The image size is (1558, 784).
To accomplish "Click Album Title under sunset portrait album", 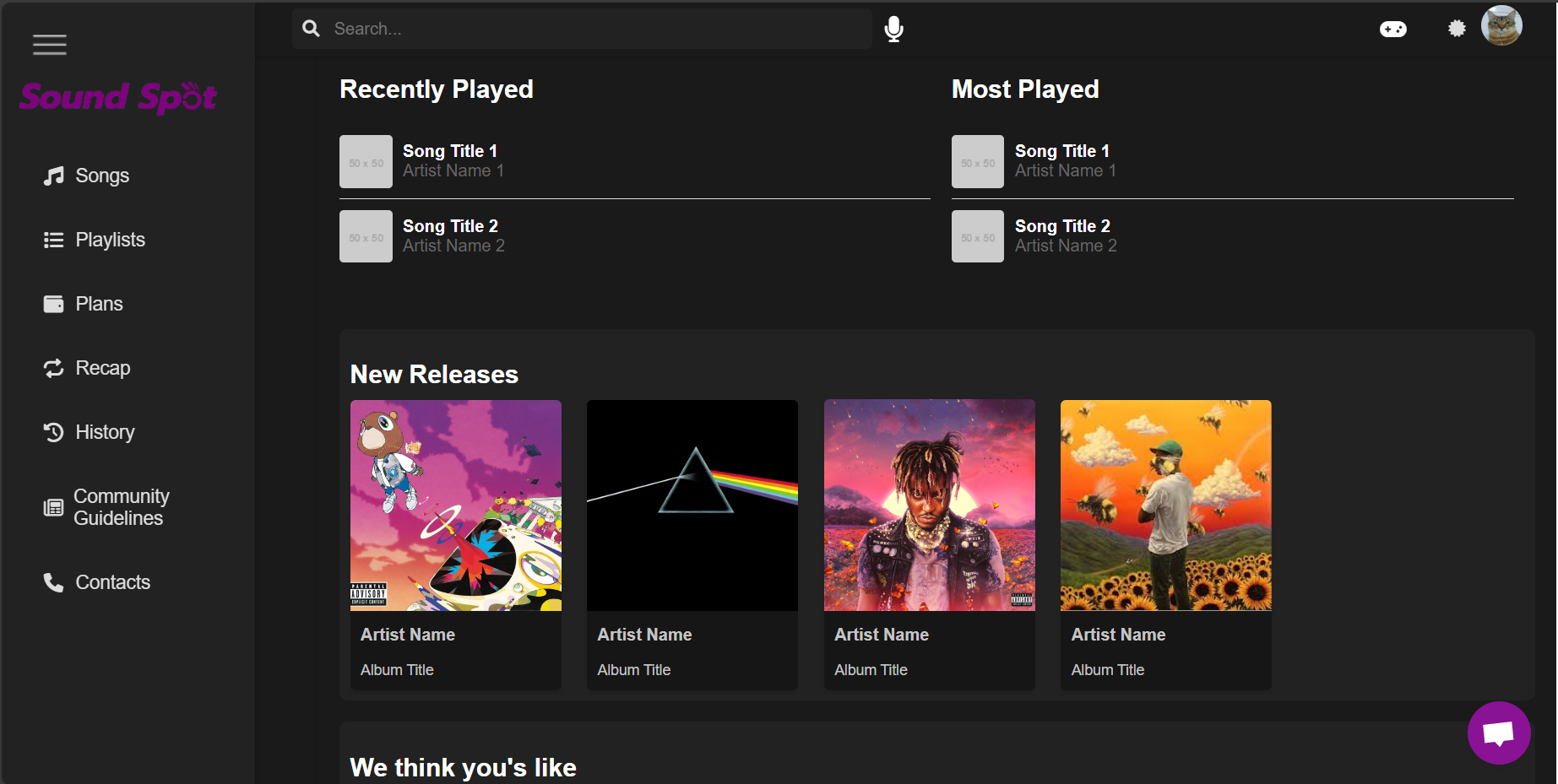I will (871, 670).
